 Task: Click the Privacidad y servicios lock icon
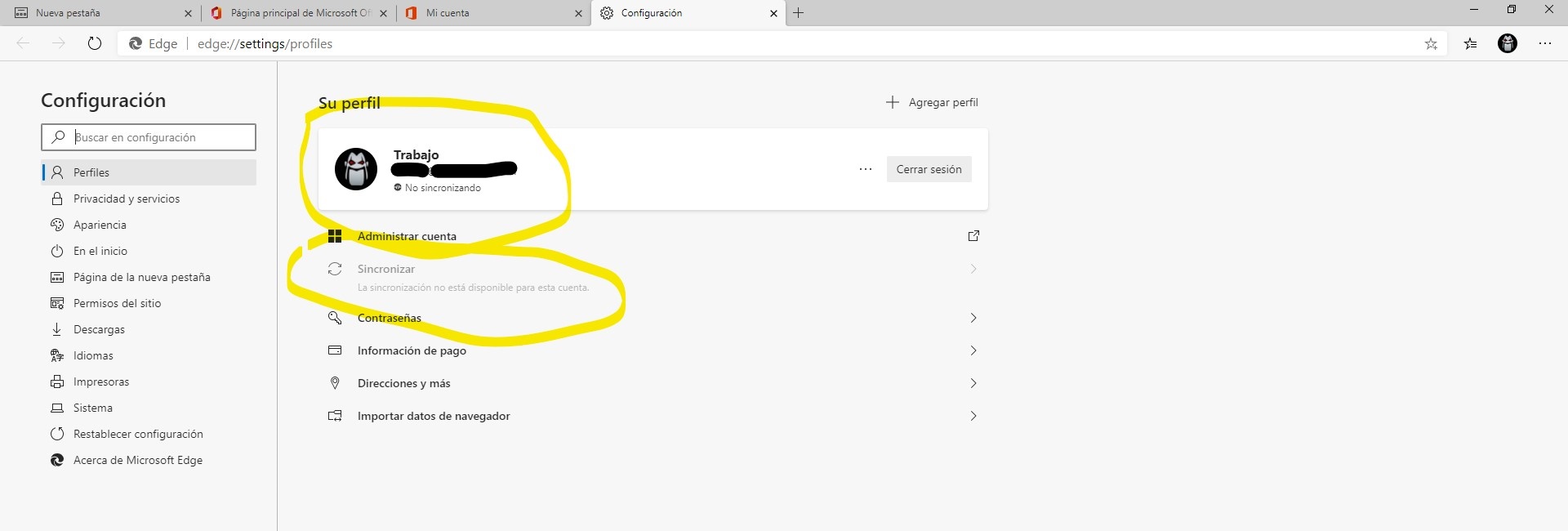point(57,199)
